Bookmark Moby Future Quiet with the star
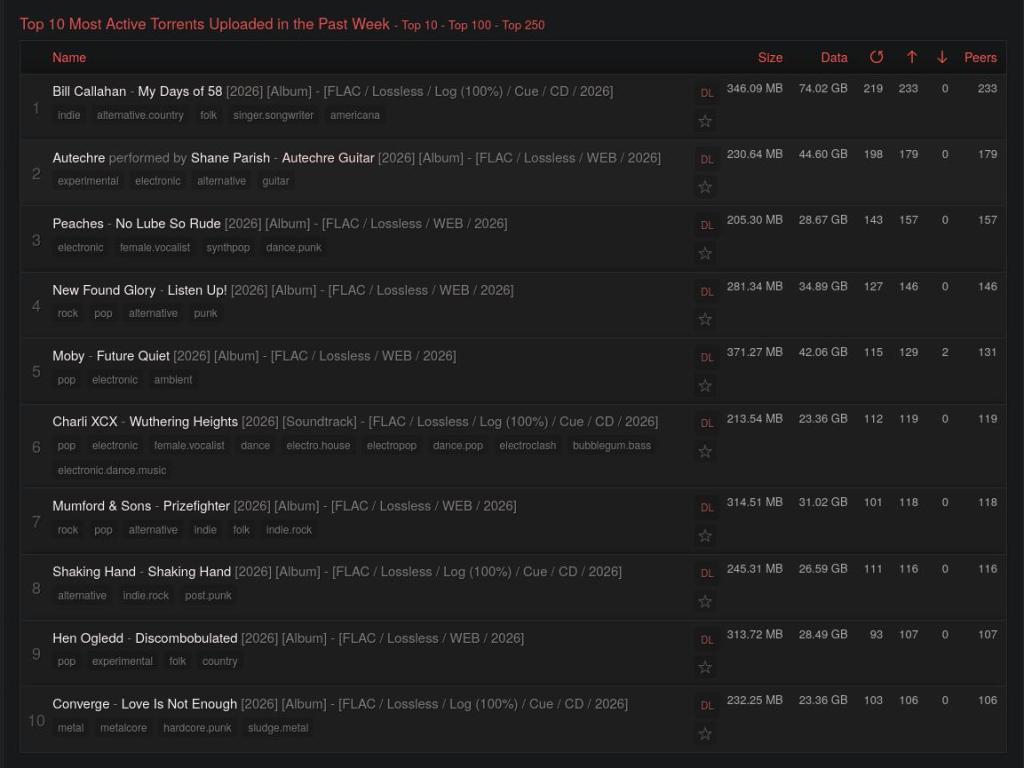Viewport: 1024px width, 768px height. pyautogui.click(x=705, y=386)
